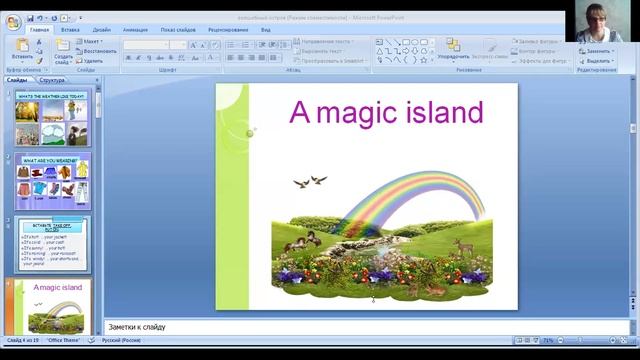Fit slide to current window
The image size is (640, 360).
pyautogui.click(x=624, y=340)
